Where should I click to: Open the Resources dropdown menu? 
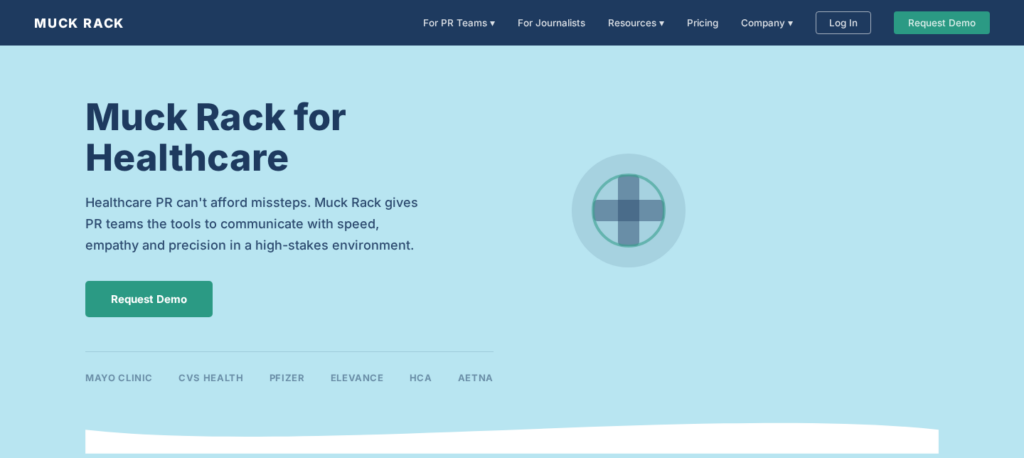635,23
